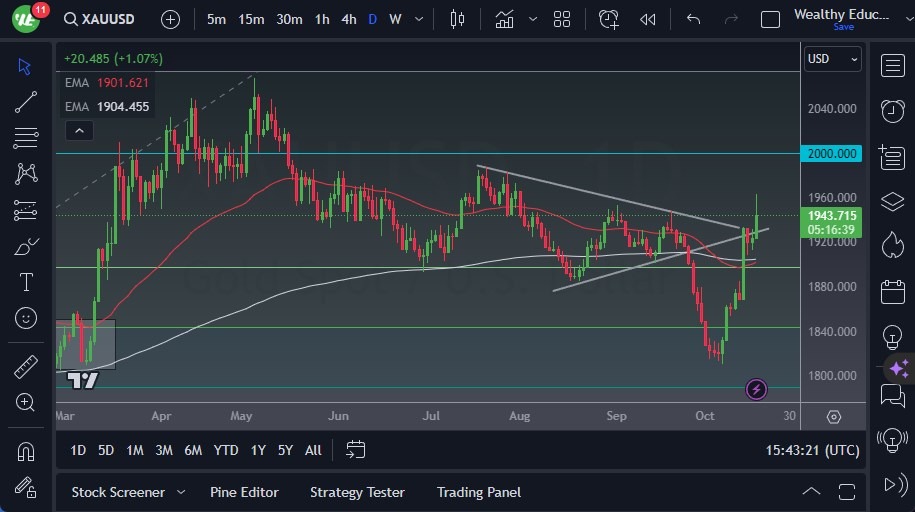Open the chat speech bubbles panel

tap(892, 396)
